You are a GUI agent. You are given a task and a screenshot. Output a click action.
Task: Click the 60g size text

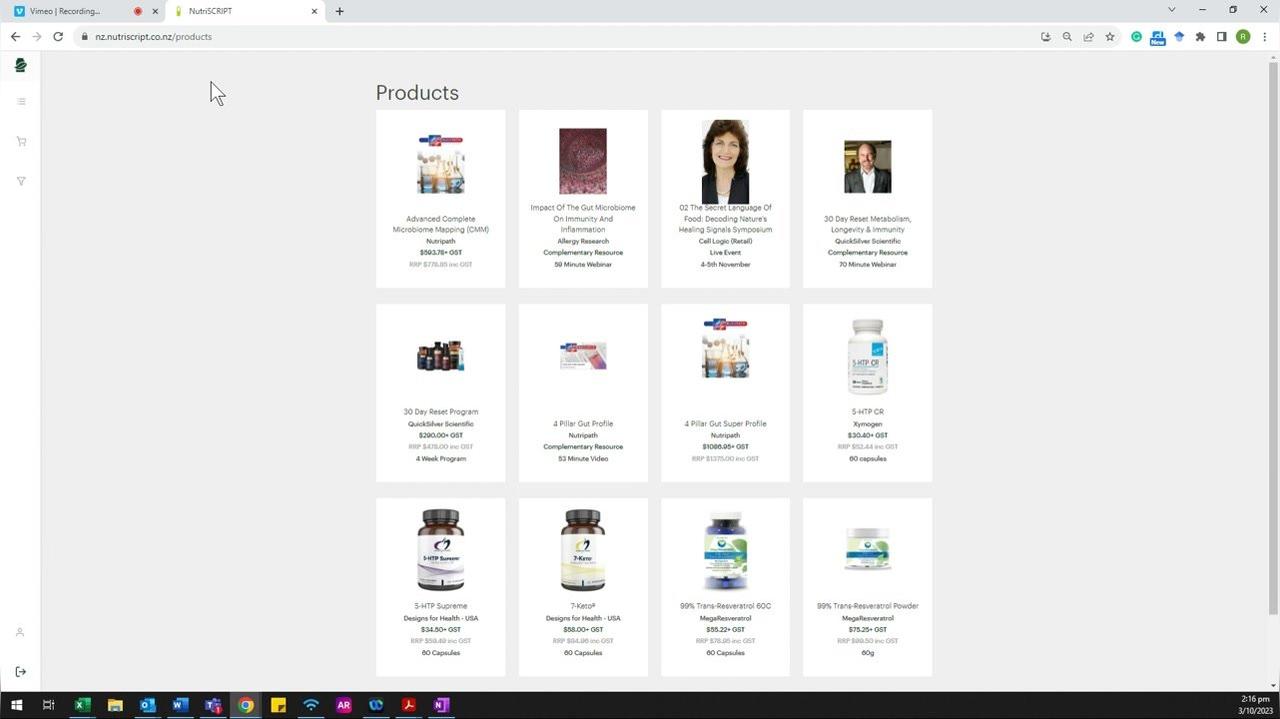867,653
